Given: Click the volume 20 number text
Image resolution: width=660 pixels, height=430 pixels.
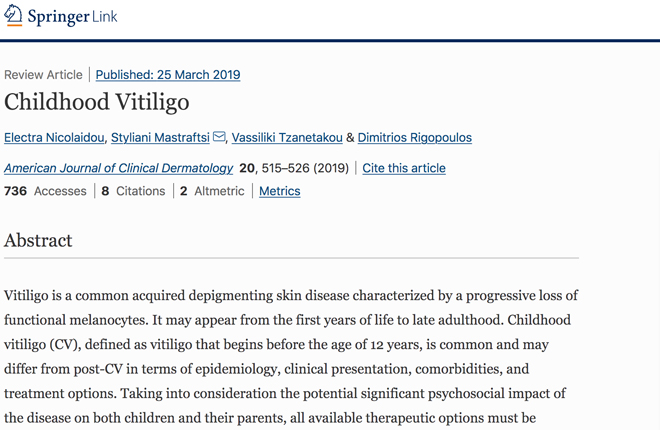Looking at the screenshot, I should point(247,168).
